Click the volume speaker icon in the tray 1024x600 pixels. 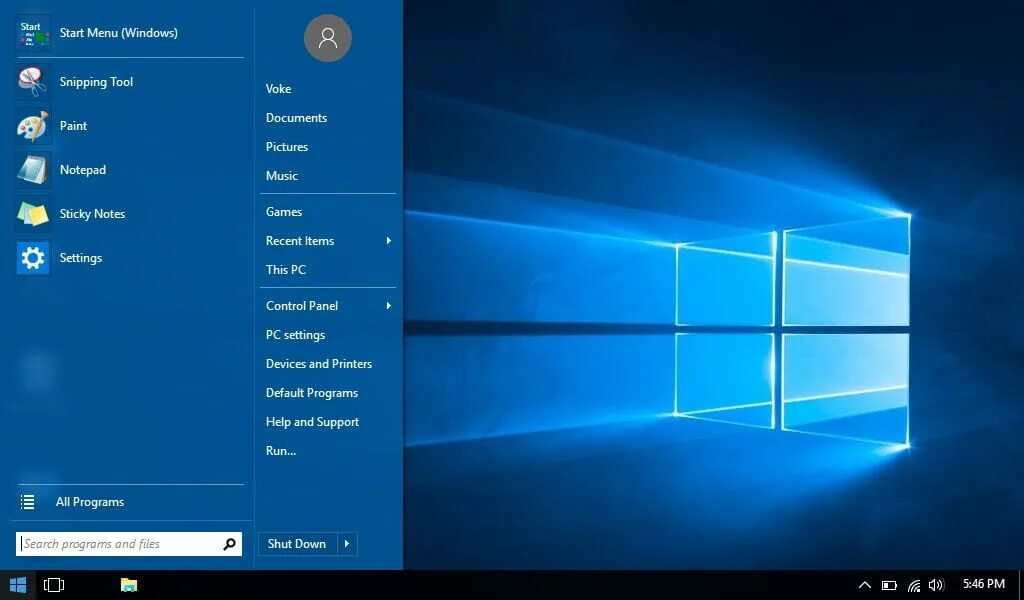coord(936,585)
